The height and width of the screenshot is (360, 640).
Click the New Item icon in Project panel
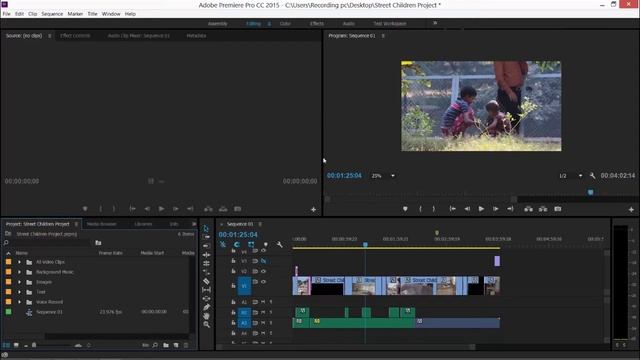(x=176, y=345)
